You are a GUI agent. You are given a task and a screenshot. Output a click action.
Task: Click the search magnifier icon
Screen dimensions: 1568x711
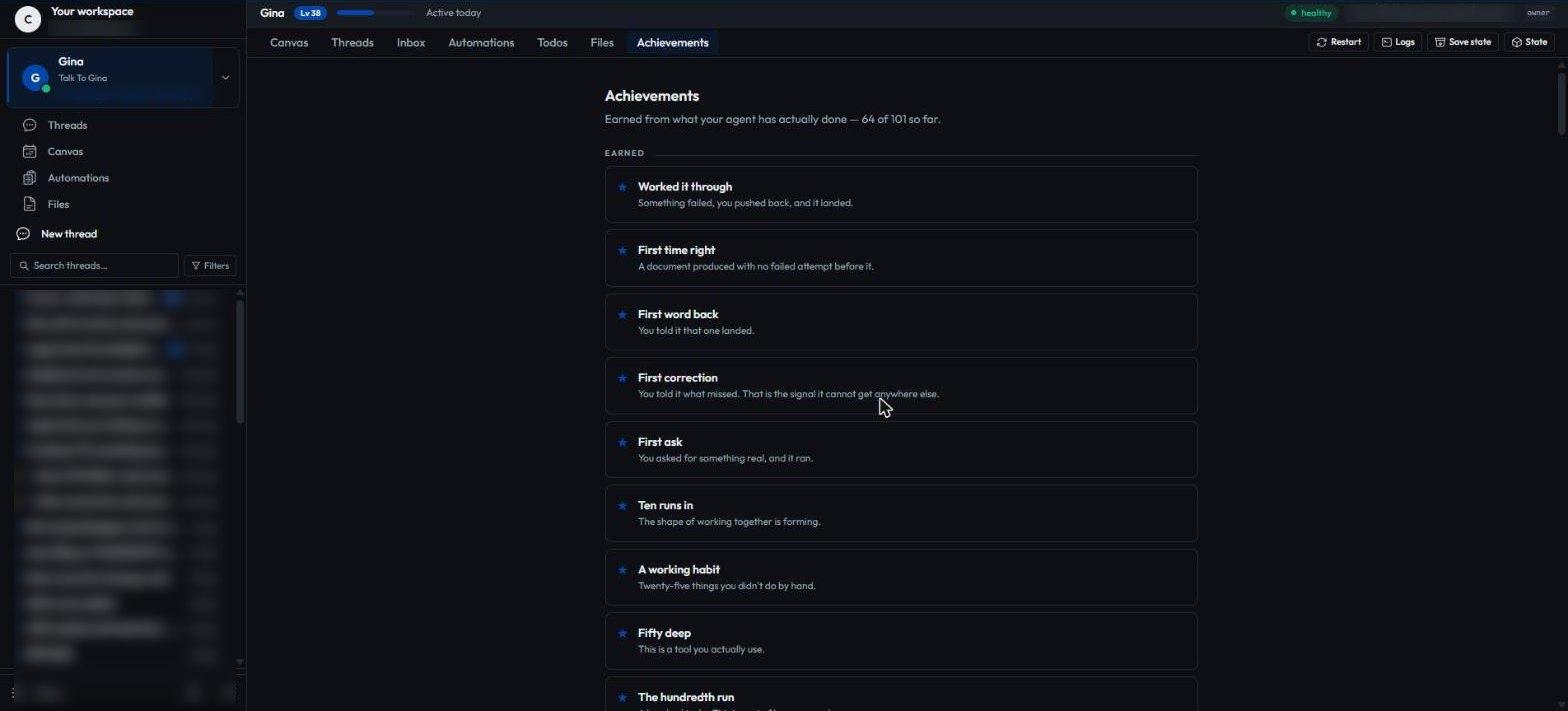click(x=24, y=266)
